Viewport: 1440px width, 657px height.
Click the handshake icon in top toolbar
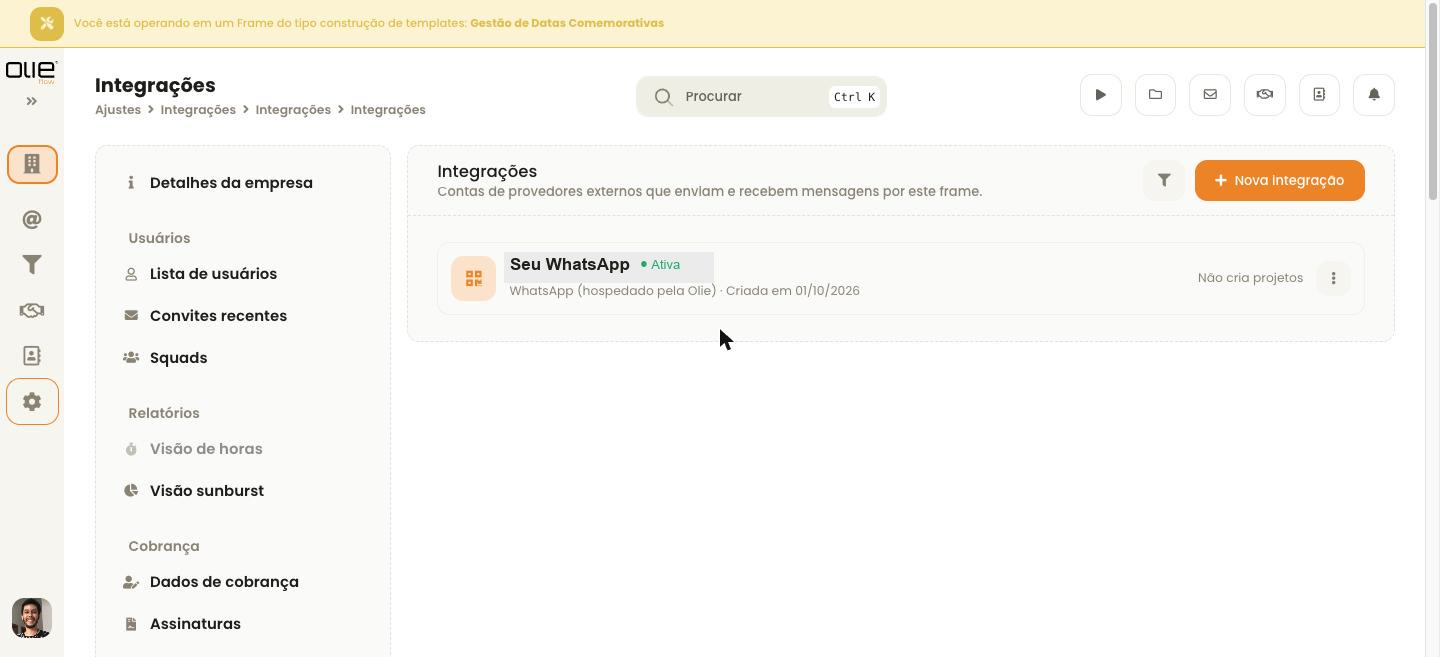coord(1265,95)
